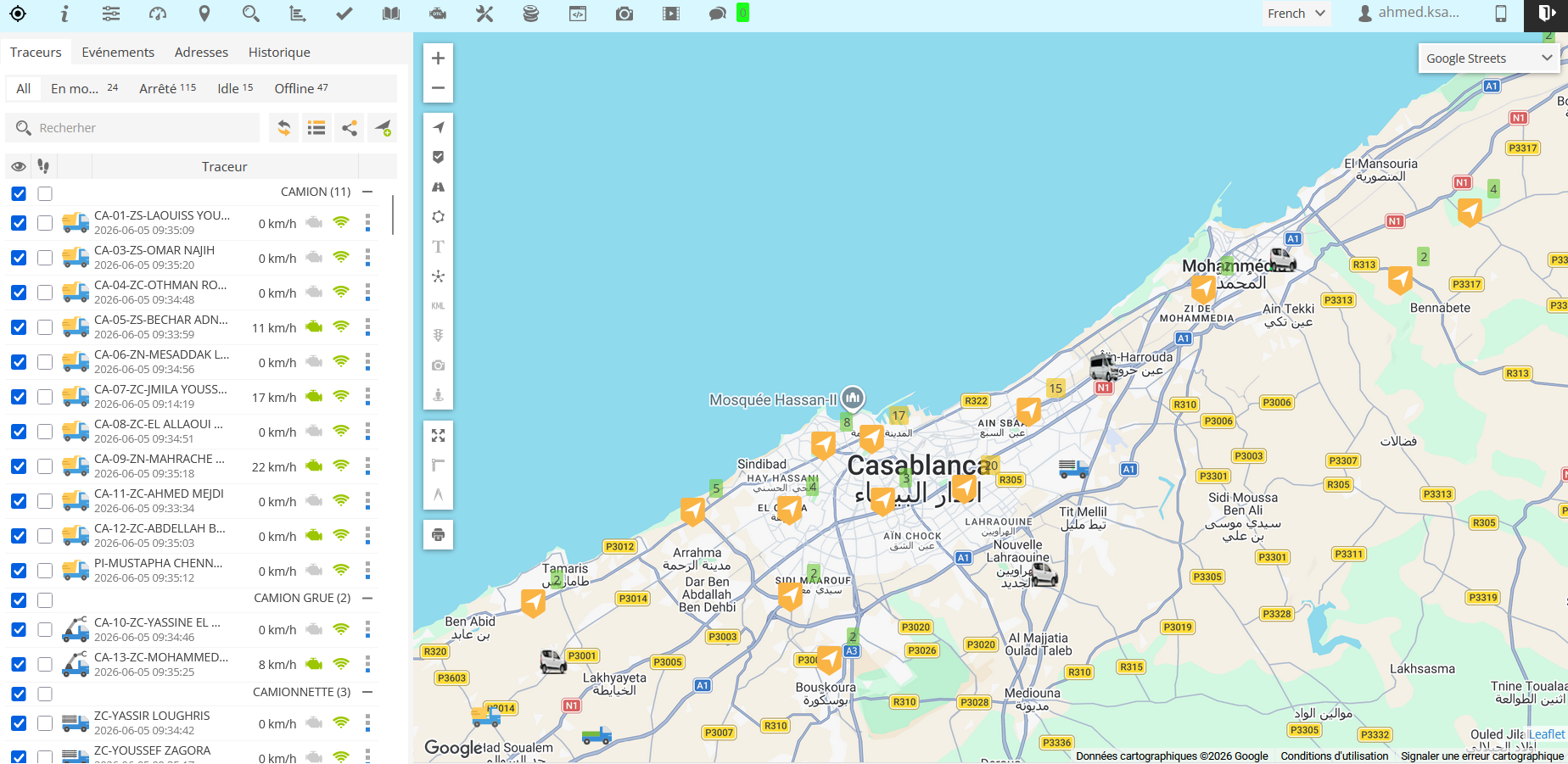This screenshot has height=764, width=1568.
Task: Zoom in on the map
Action: (x=438, y=59)
